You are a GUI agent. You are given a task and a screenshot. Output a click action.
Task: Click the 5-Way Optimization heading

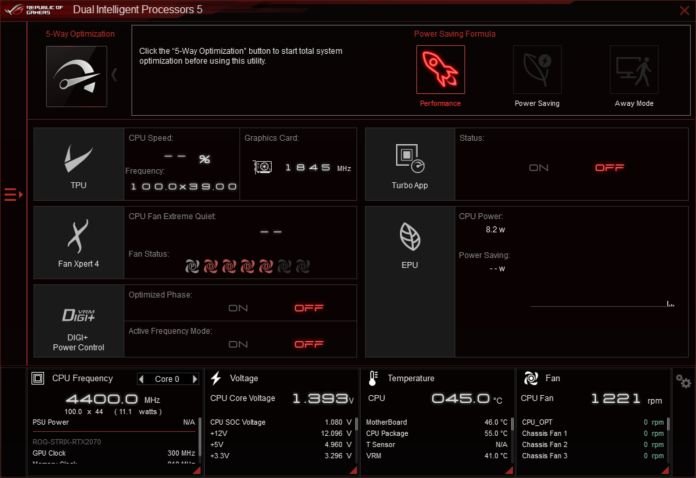pos(80,34)
